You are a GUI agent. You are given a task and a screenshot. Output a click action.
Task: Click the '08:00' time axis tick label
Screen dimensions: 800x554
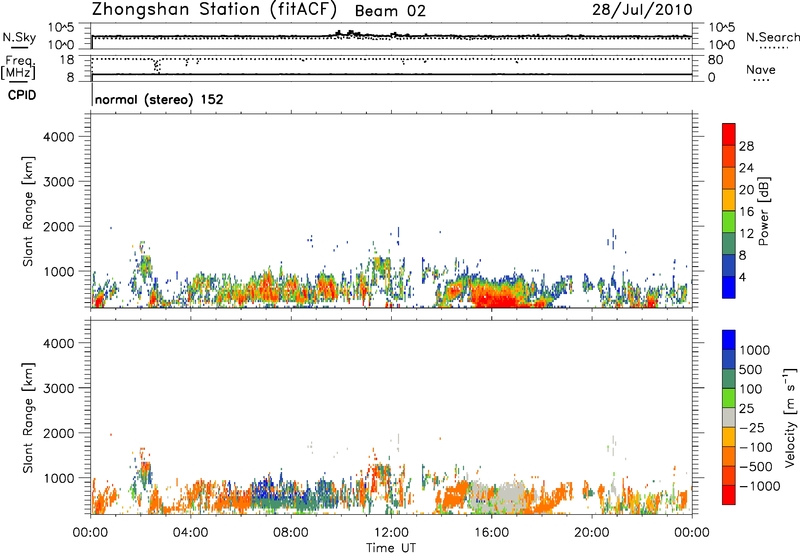pos(291,533)
